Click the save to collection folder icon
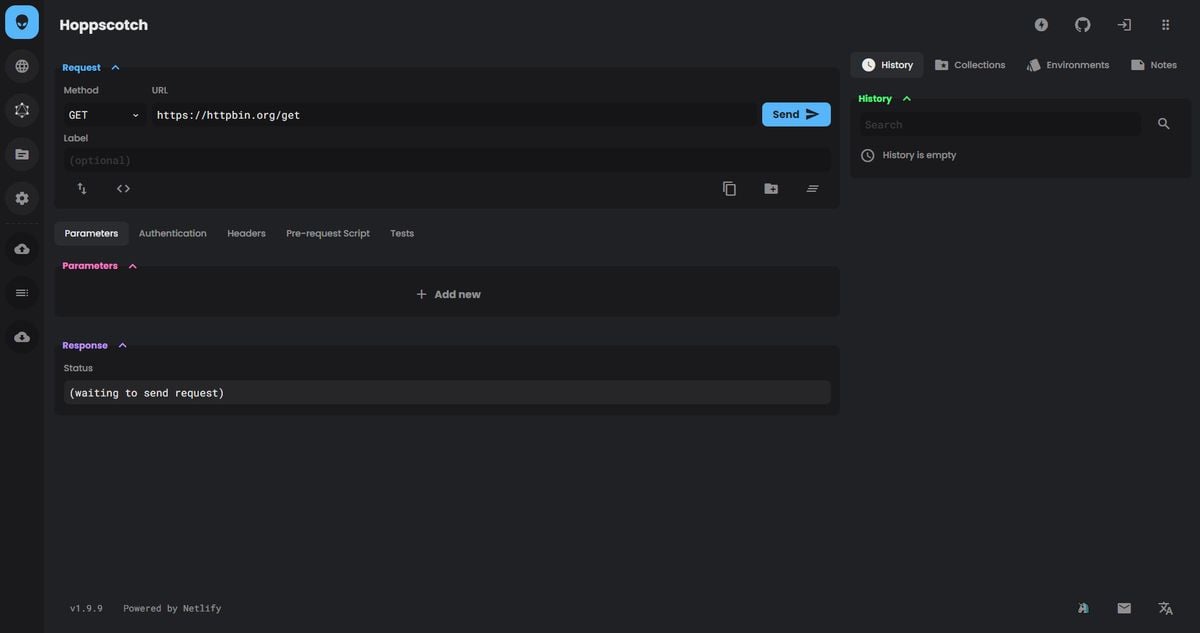 [x=771, y=188]
